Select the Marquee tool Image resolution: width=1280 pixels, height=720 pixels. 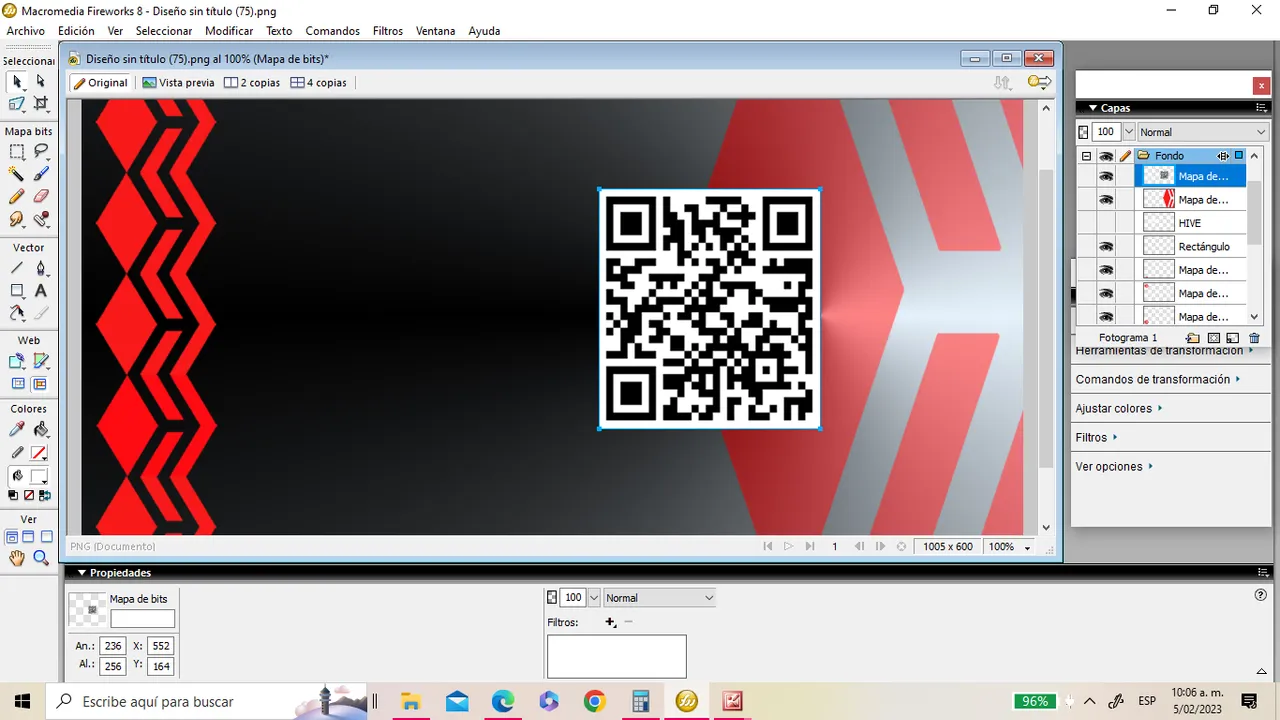(x=17, y=152)
